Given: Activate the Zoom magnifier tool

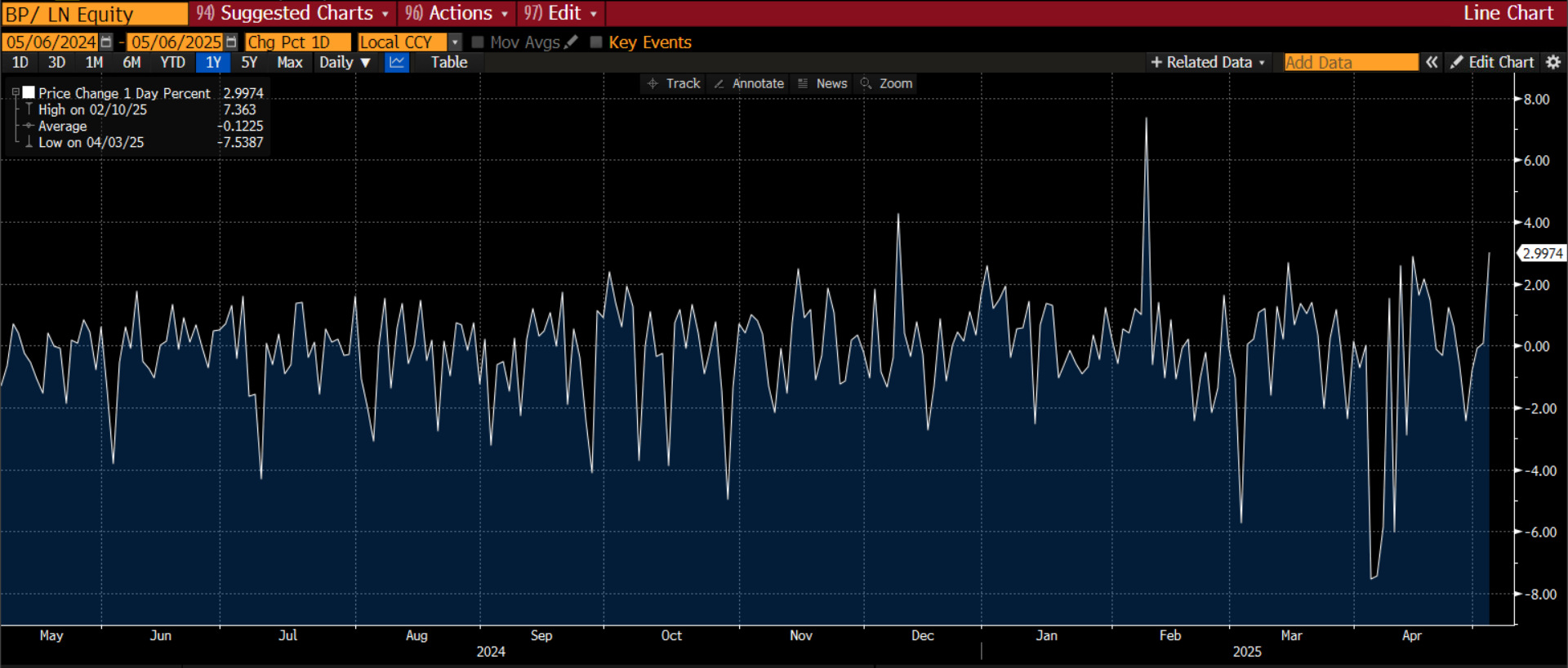Looking at the screenshot, I should [886, 83].
